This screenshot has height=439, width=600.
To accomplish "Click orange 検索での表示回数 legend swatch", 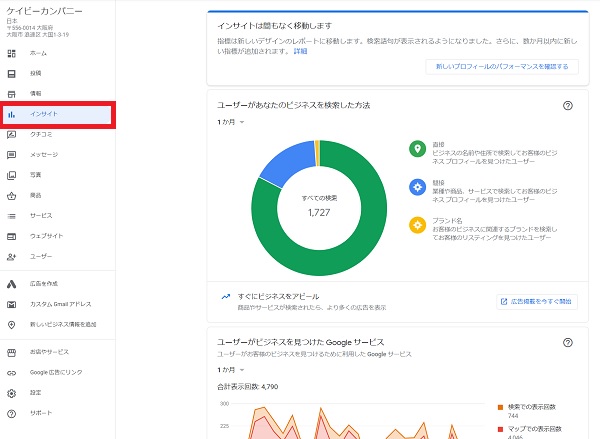I will [x=500, y=407].
